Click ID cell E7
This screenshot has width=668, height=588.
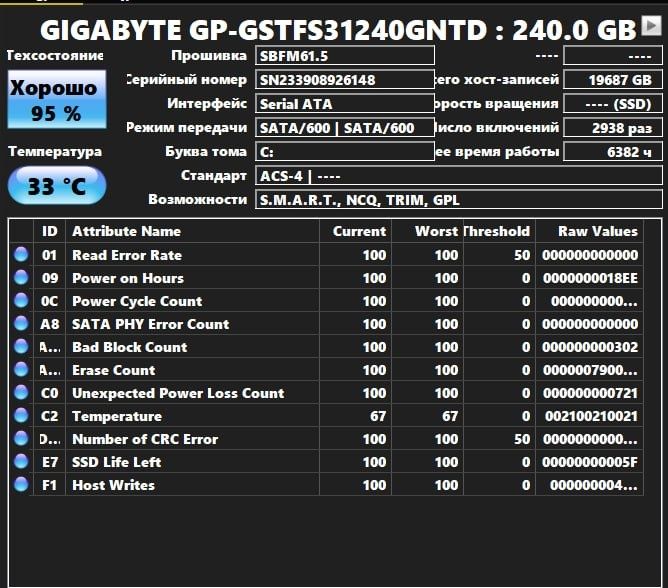pyautogui.click(x=49, y=462)
